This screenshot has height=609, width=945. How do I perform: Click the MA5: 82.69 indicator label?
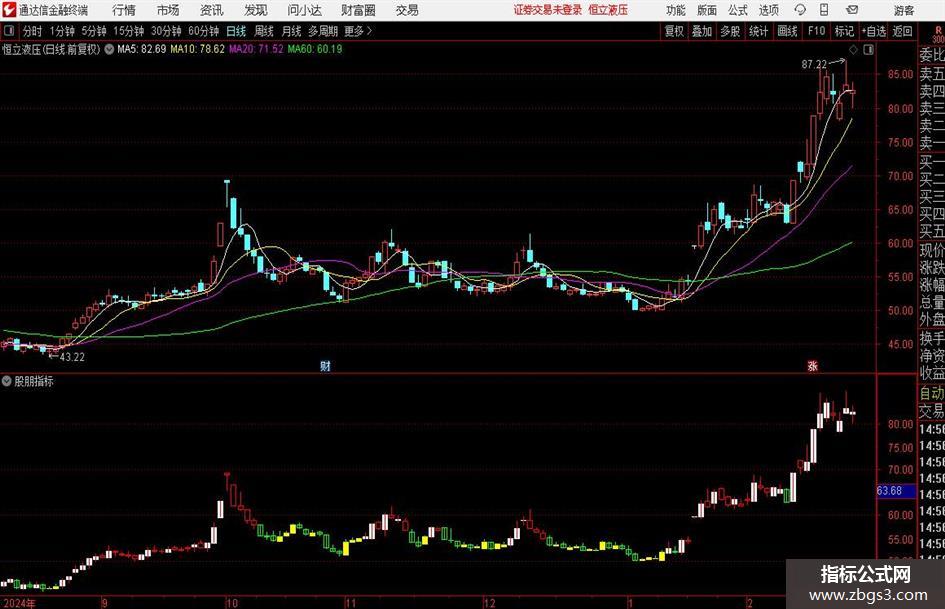[x=141, y=49]
